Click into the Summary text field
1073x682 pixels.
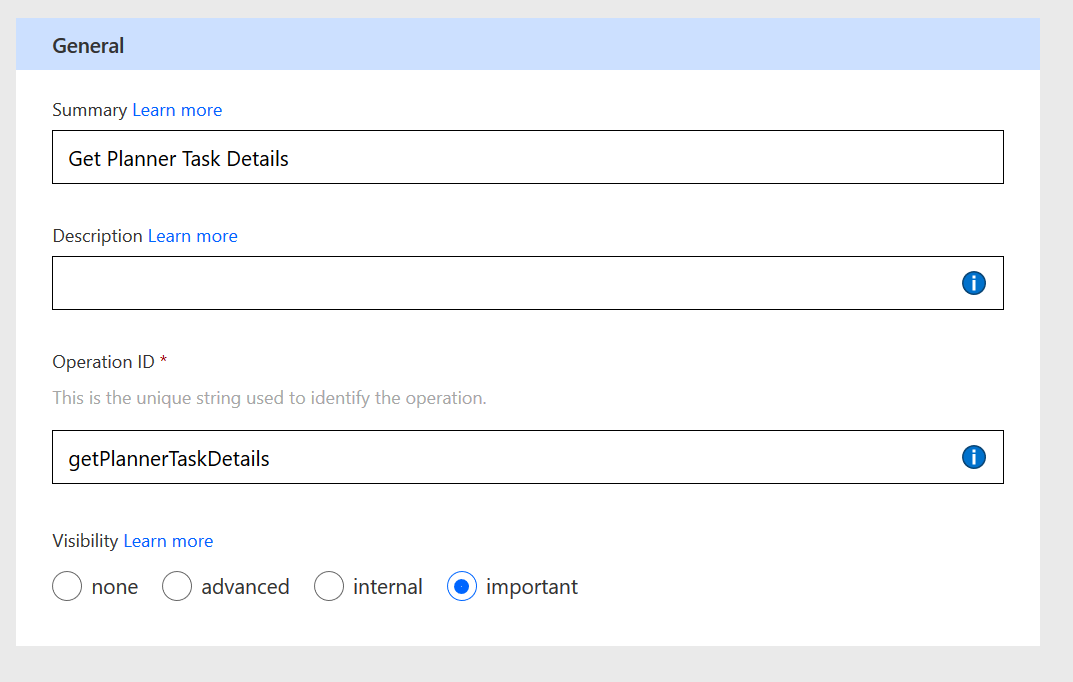527,158
